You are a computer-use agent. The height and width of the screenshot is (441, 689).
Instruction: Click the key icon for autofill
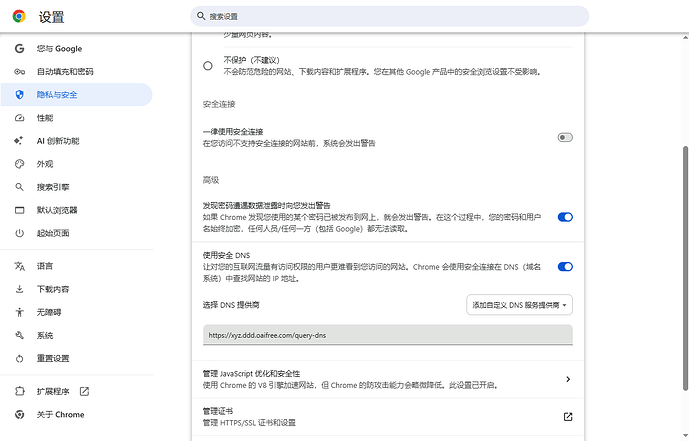(19, 72)
